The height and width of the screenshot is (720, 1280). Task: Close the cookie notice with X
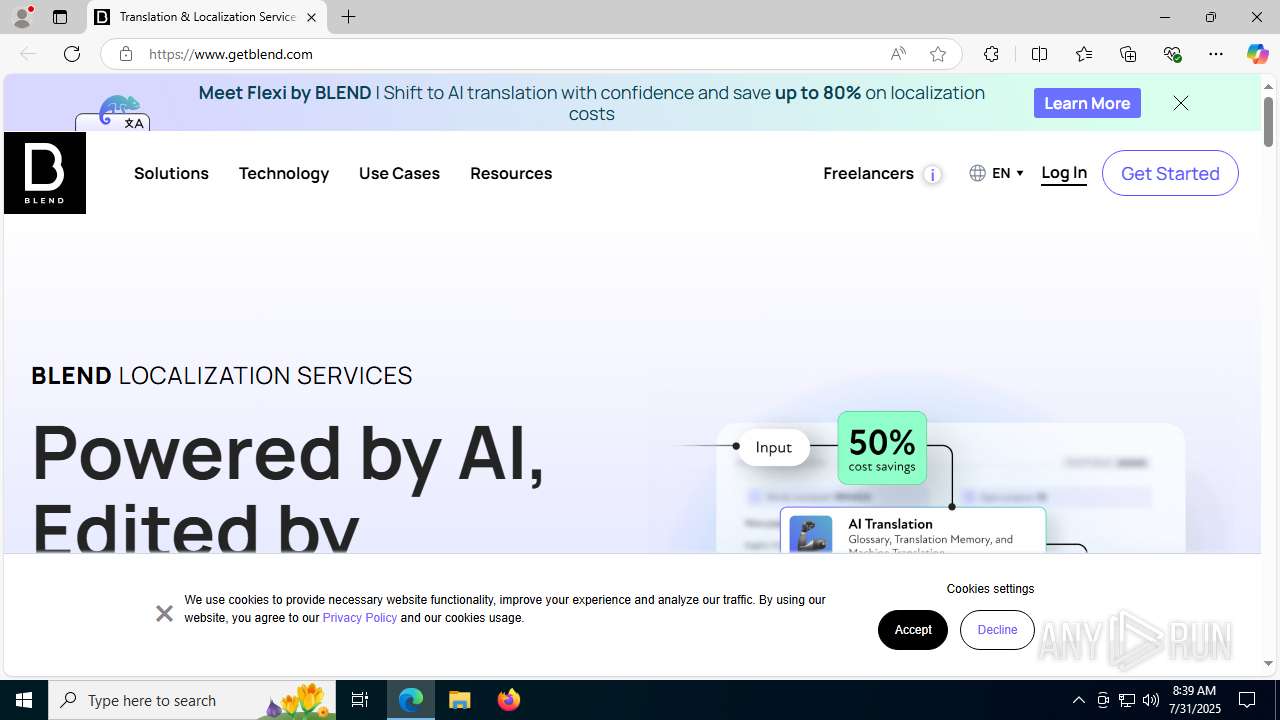(x=164, y=613)
